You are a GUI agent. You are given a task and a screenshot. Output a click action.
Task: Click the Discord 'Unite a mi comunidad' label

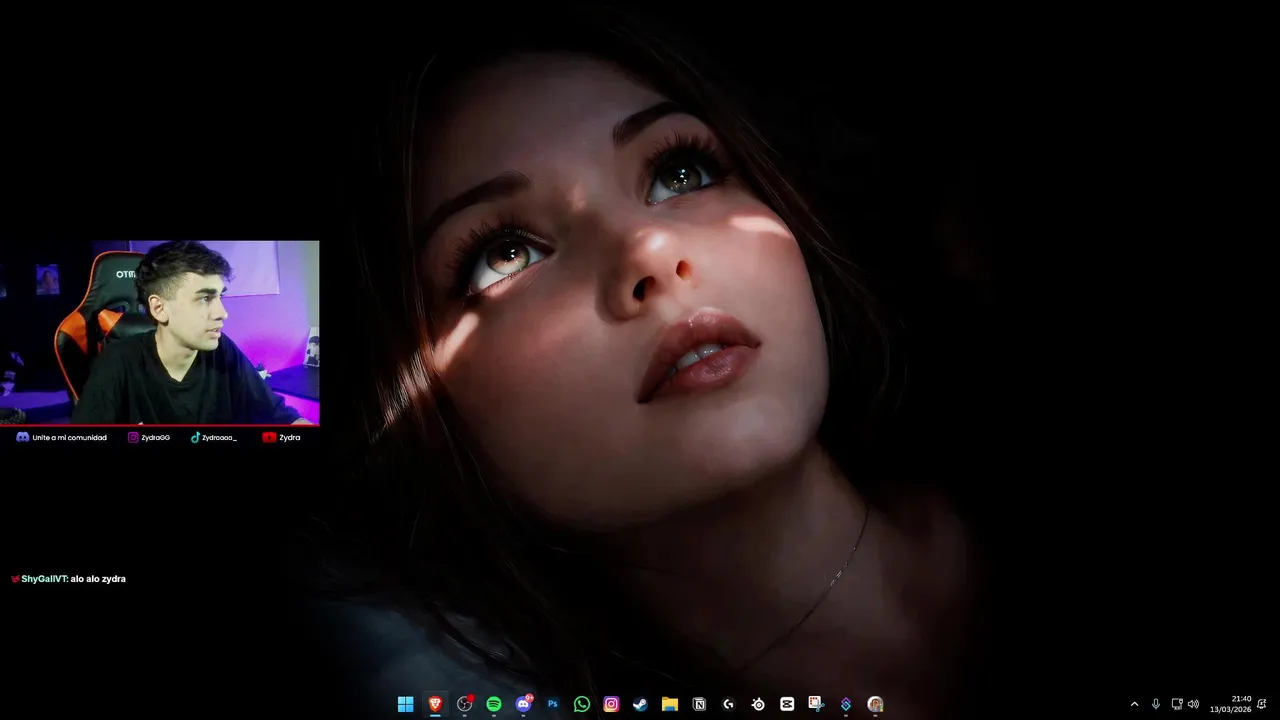pos(69,437)
